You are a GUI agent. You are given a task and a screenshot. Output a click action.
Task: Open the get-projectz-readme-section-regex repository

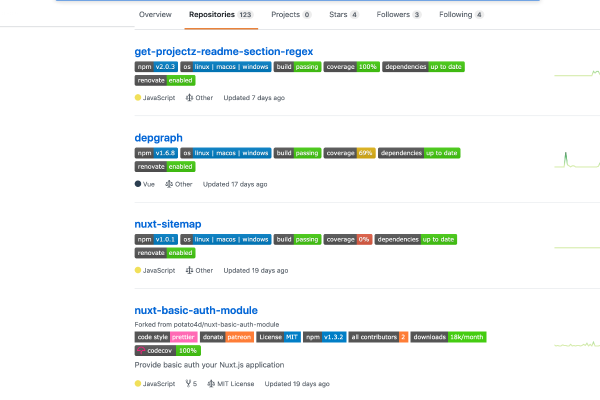223,52
